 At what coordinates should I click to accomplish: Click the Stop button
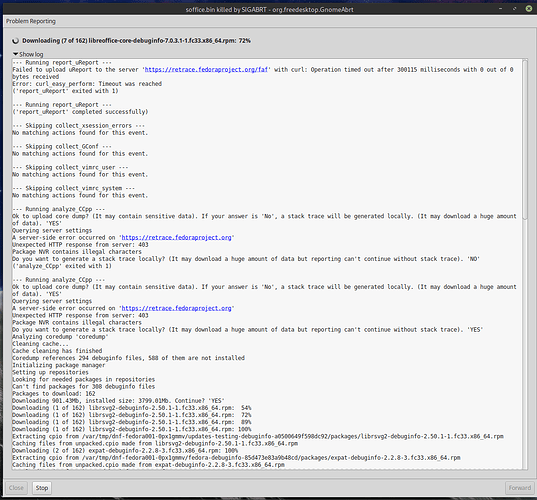pos(42,488)
